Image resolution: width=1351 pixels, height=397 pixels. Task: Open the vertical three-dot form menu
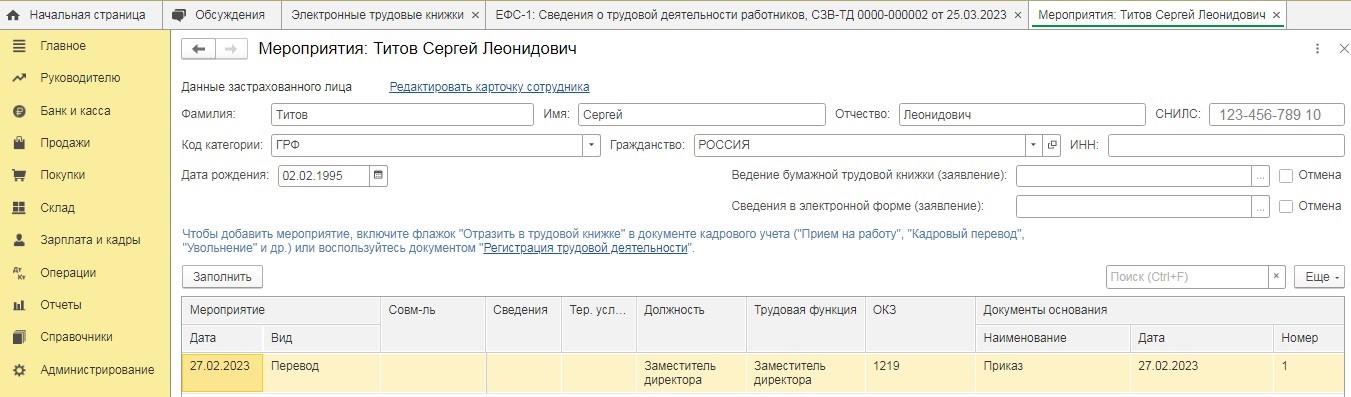(1318, 49)
